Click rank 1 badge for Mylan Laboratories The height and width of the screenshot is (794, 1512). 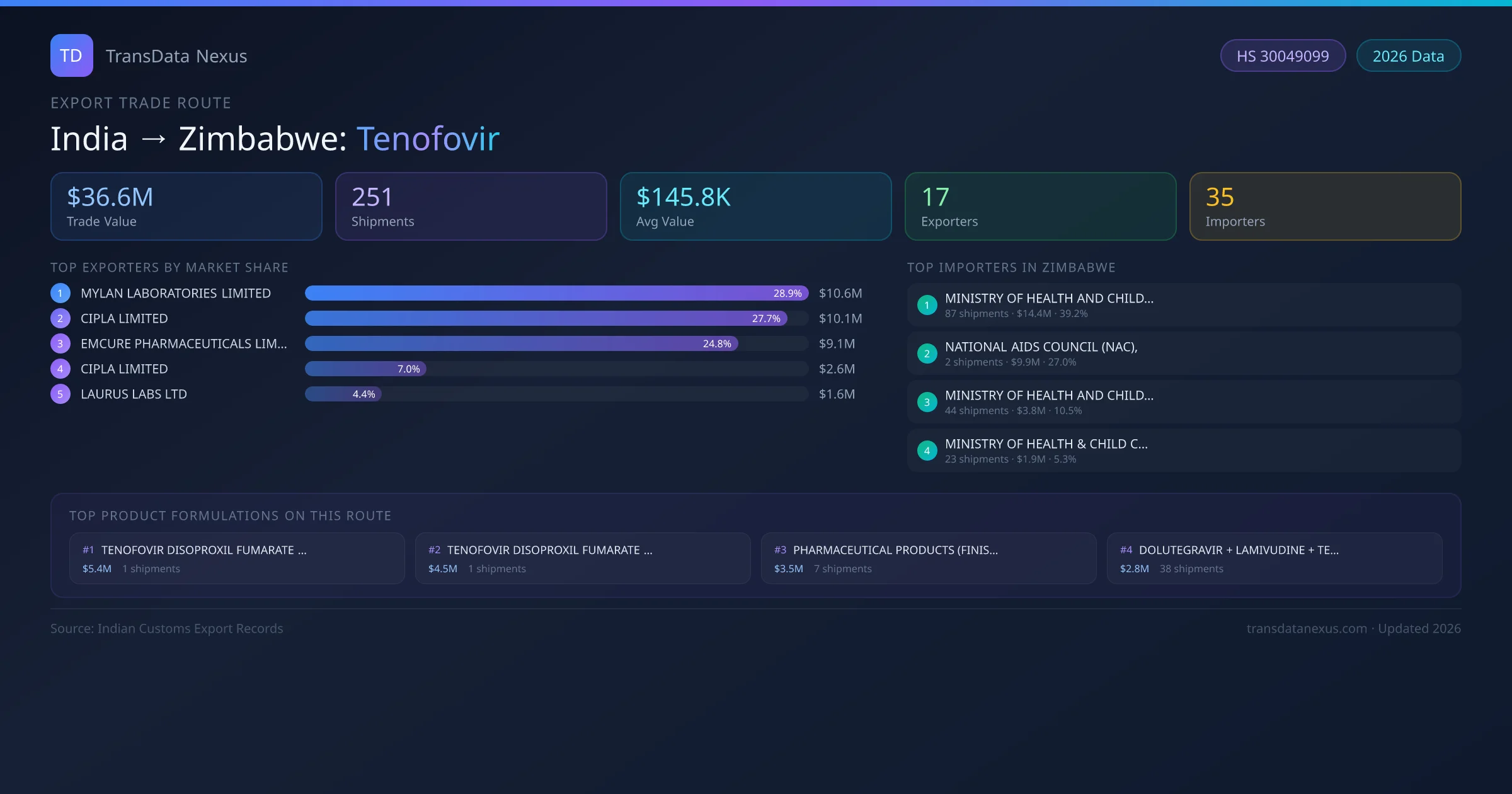tap(60, 293)
